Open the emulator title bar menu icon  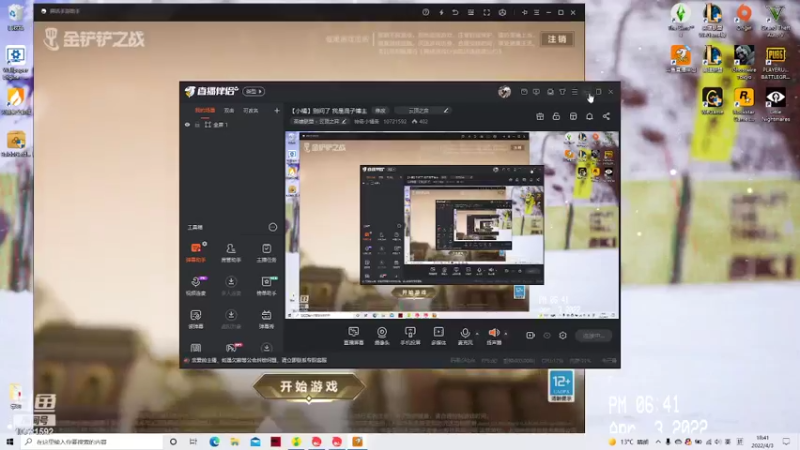pyautogui.click(x=537, y=12)
